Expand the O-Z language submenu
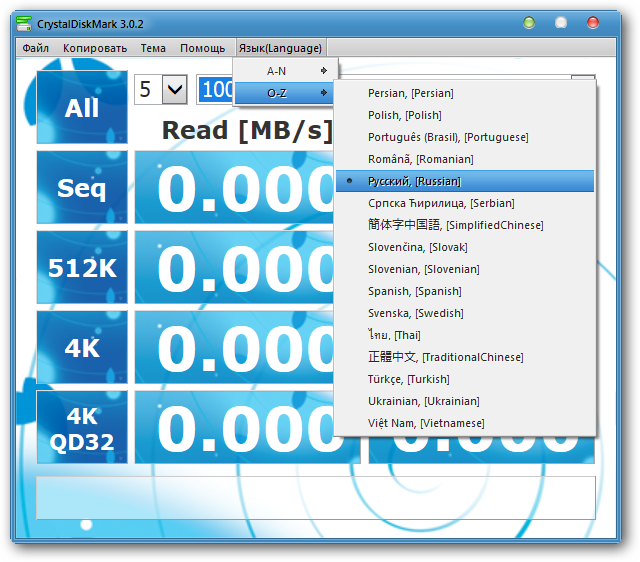This screenshot has width=640, height=562. (x=285, y=93)
